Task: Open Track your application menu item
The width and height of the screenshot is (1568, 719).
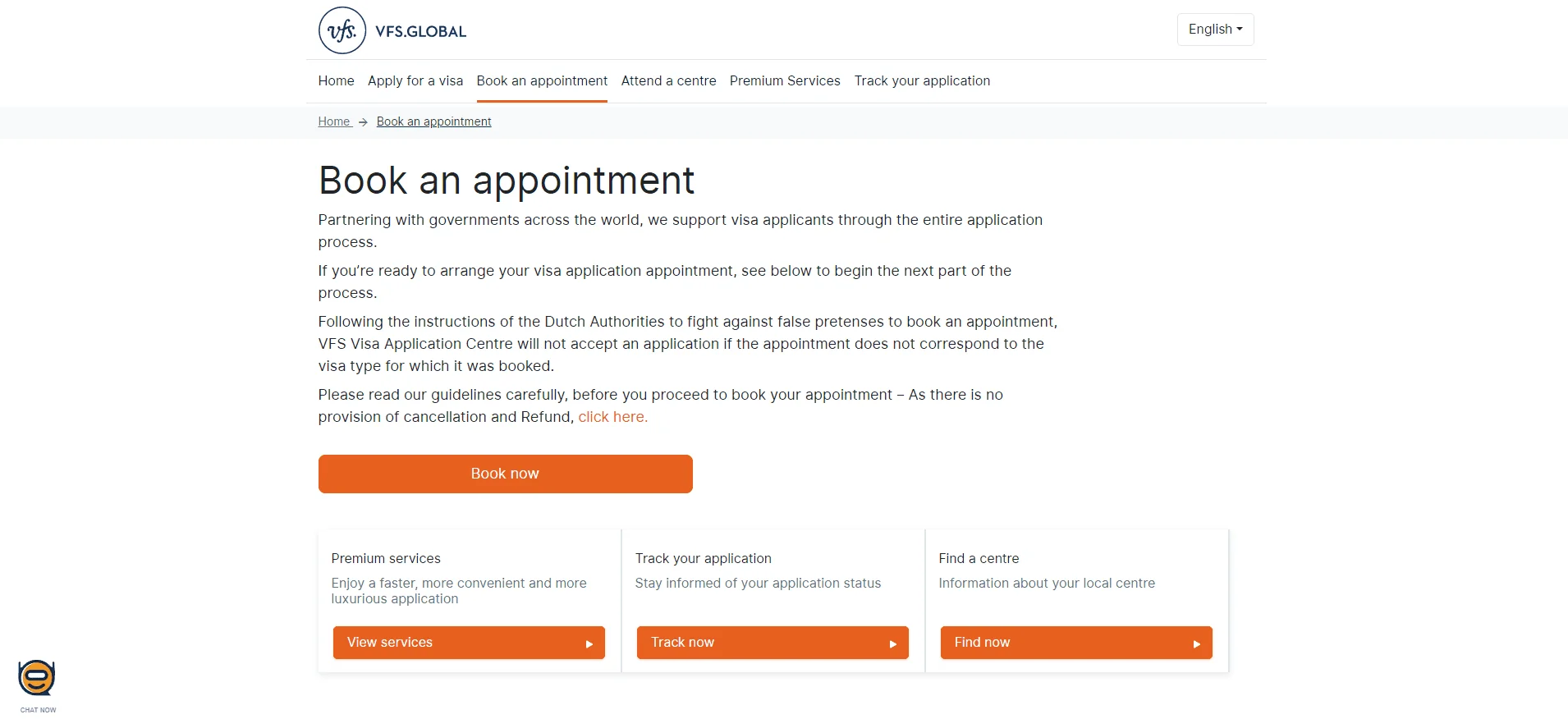Action: click(922, 80)
